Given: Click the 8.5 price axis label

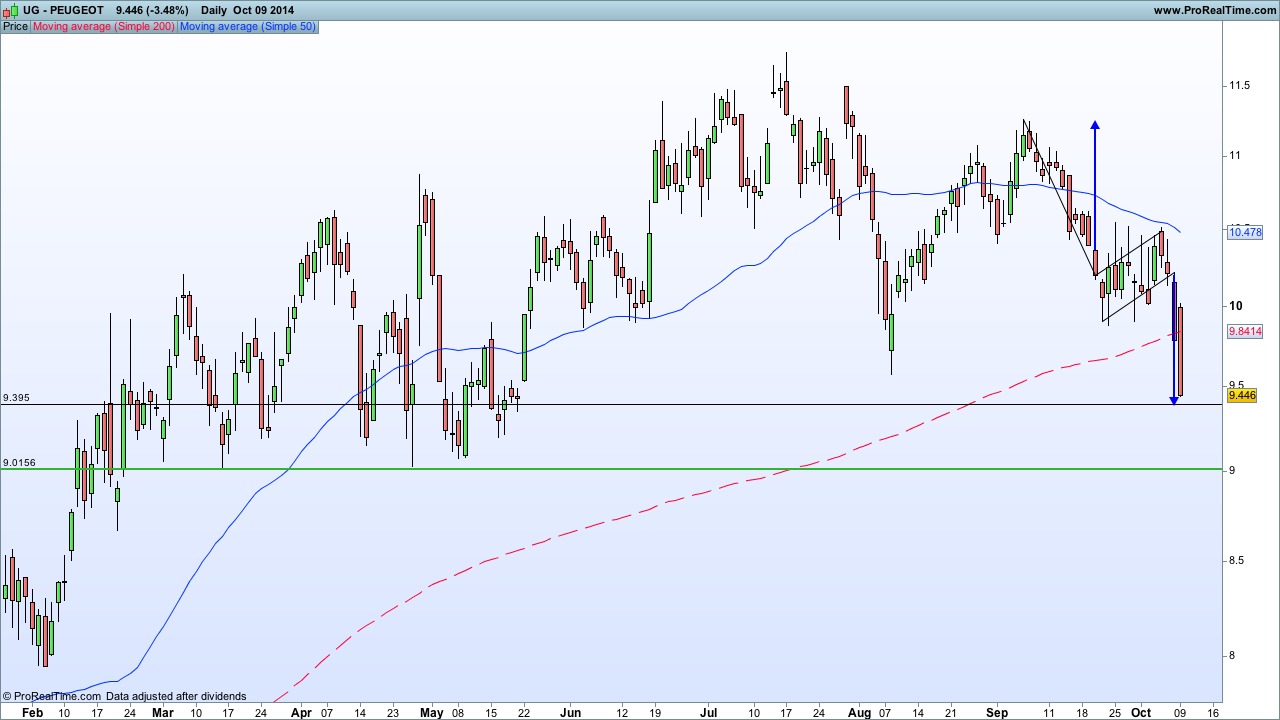Looking at the screenshot, I should (1237, 560).
